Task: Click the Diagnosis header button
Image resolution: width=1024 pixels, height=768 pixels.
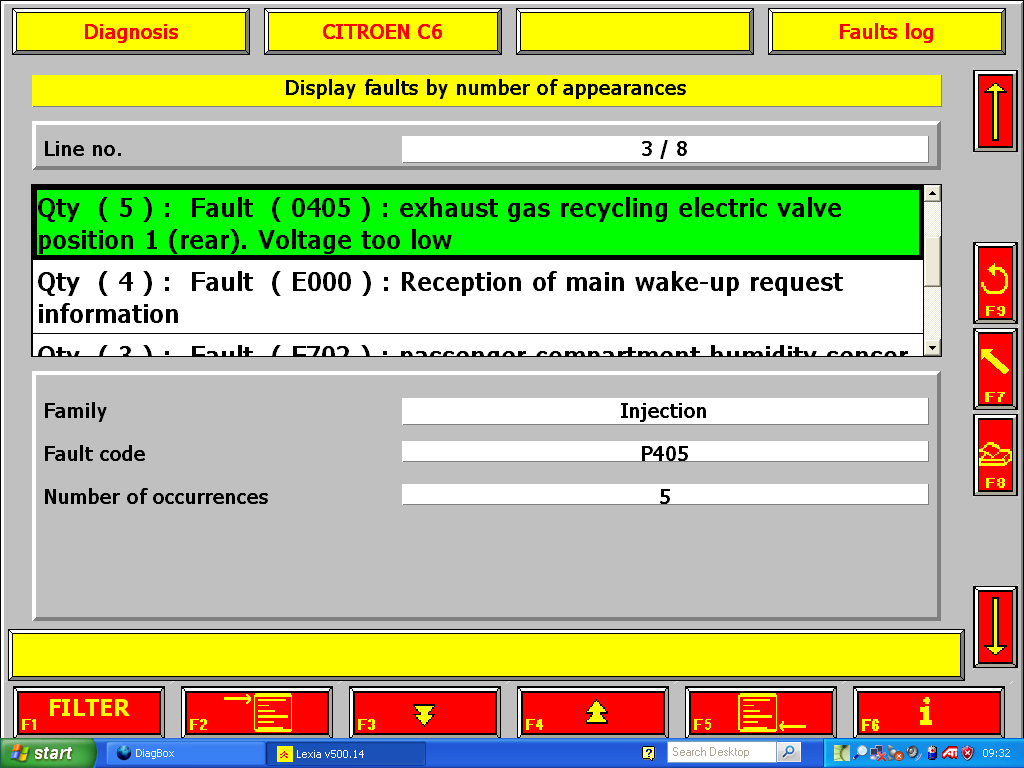Action: pos(131,31)
